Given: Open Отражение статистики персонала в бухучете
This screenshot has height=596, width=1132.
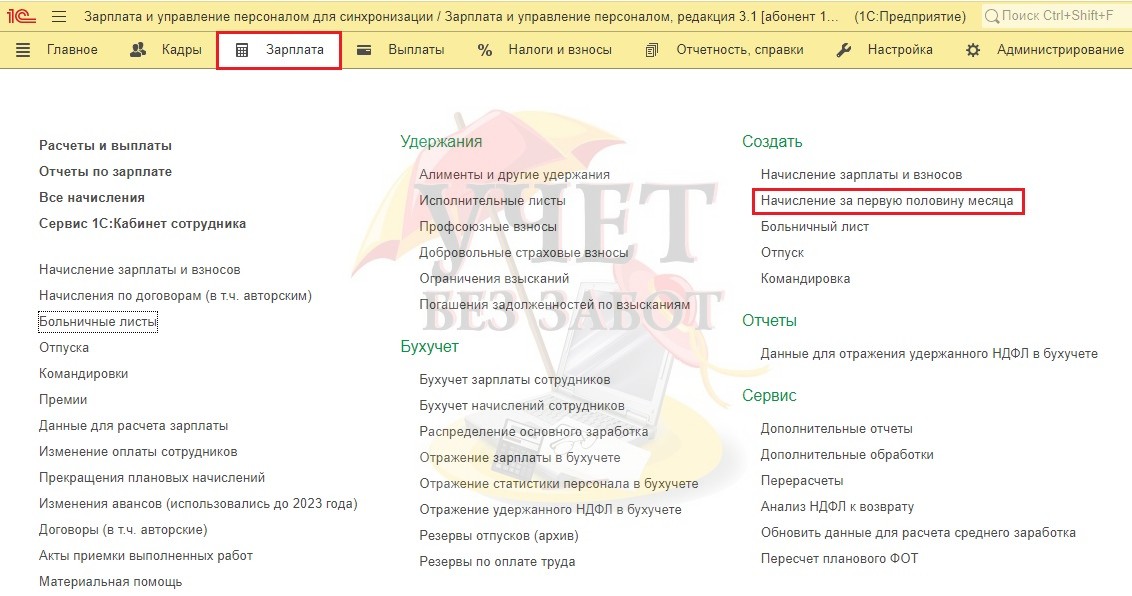Looking at the screenshot, I should click(x=559, y=483).
